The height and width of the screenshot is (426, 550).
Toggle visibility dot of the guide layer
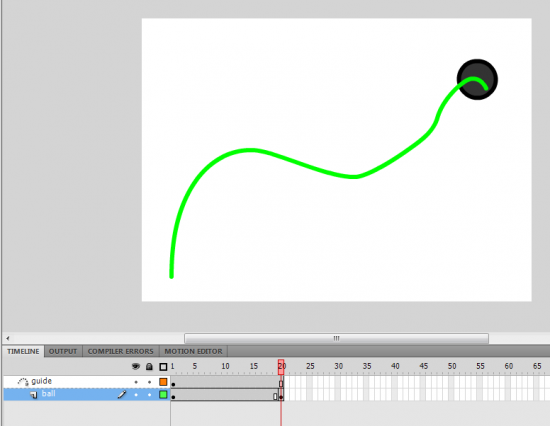tap(136, 382)
